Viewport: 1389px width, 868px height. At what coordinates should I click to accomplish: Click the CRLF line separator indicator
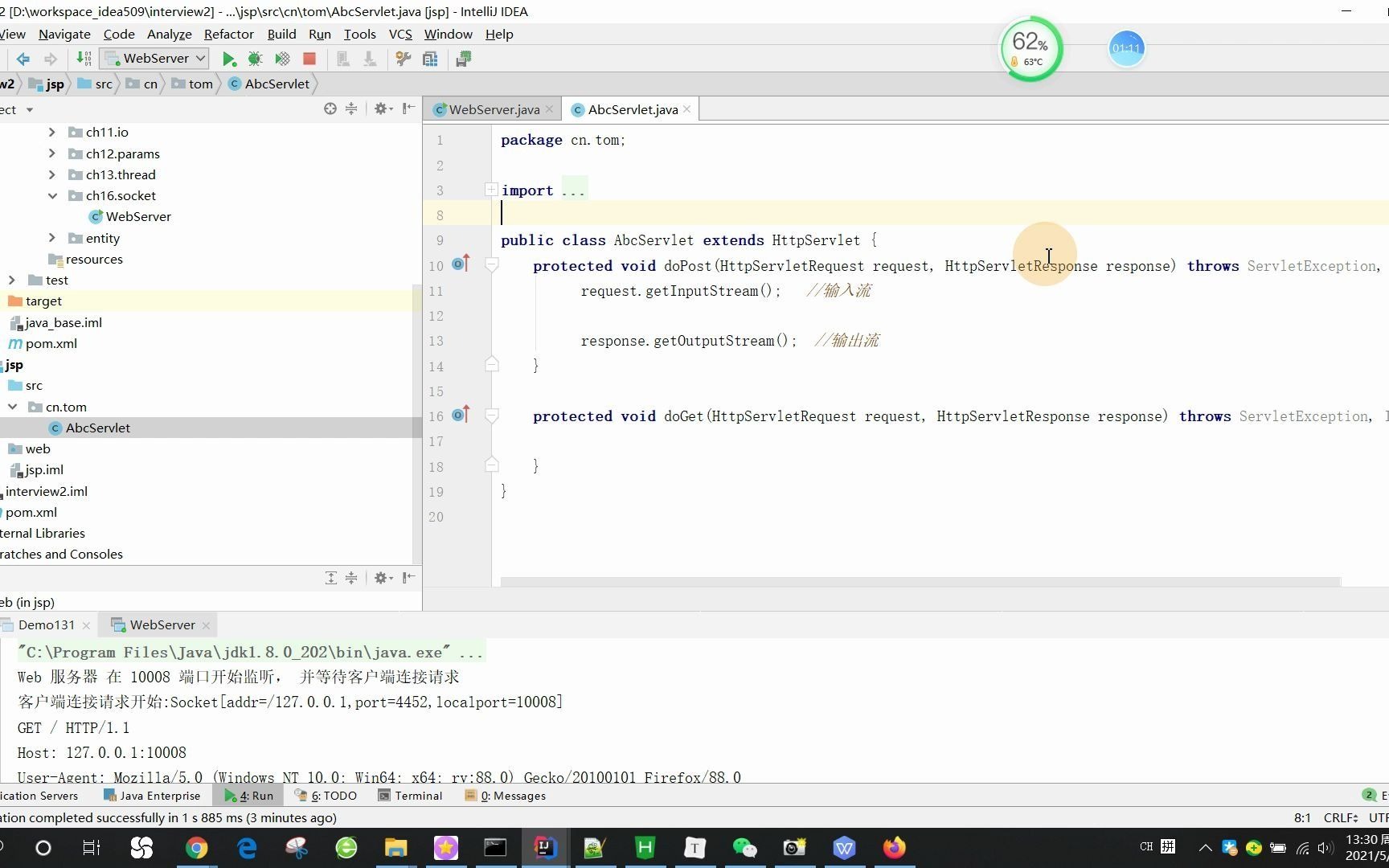tap(1341, 817)
